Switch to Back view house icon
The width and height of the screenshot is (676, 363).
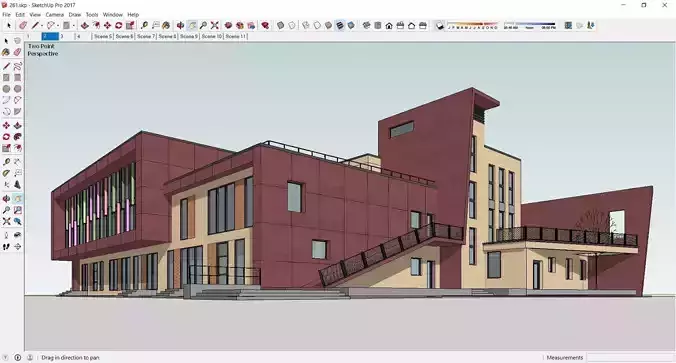coord(411,25)
